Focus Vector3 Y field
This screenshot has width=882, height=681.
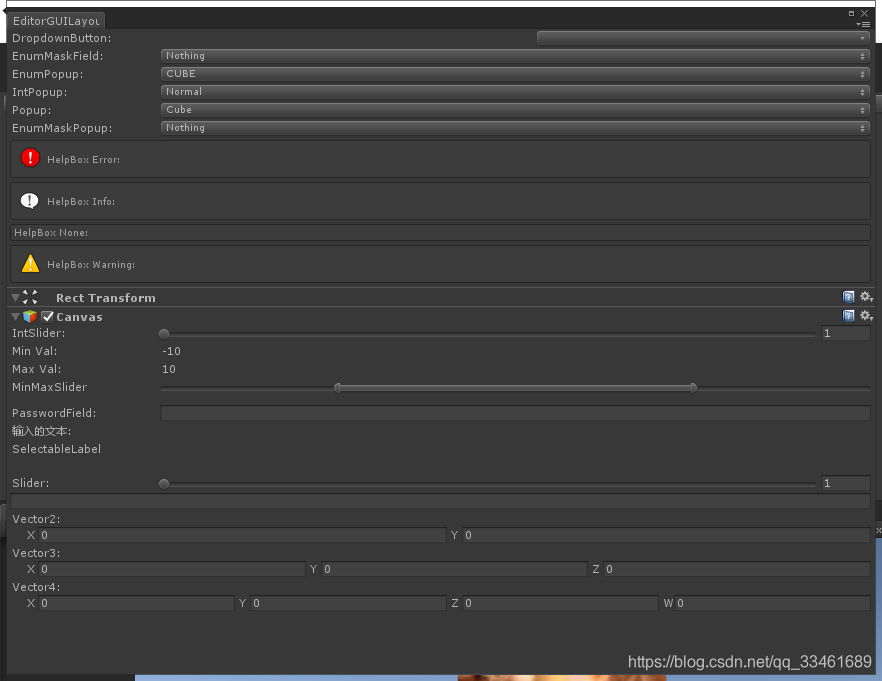pyautogui.click(x=454, y=569)
